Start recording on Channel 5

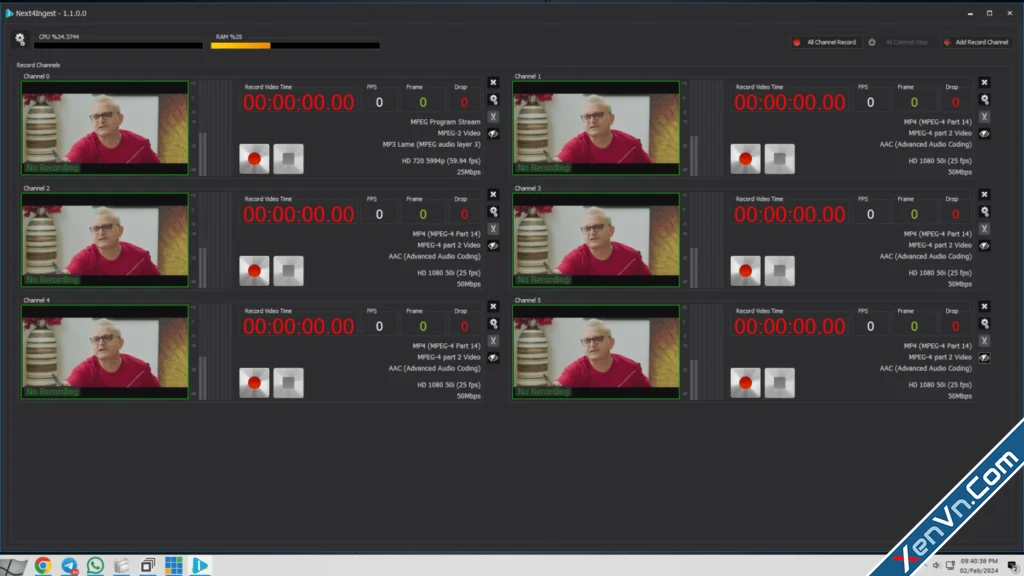coord(745,383)
